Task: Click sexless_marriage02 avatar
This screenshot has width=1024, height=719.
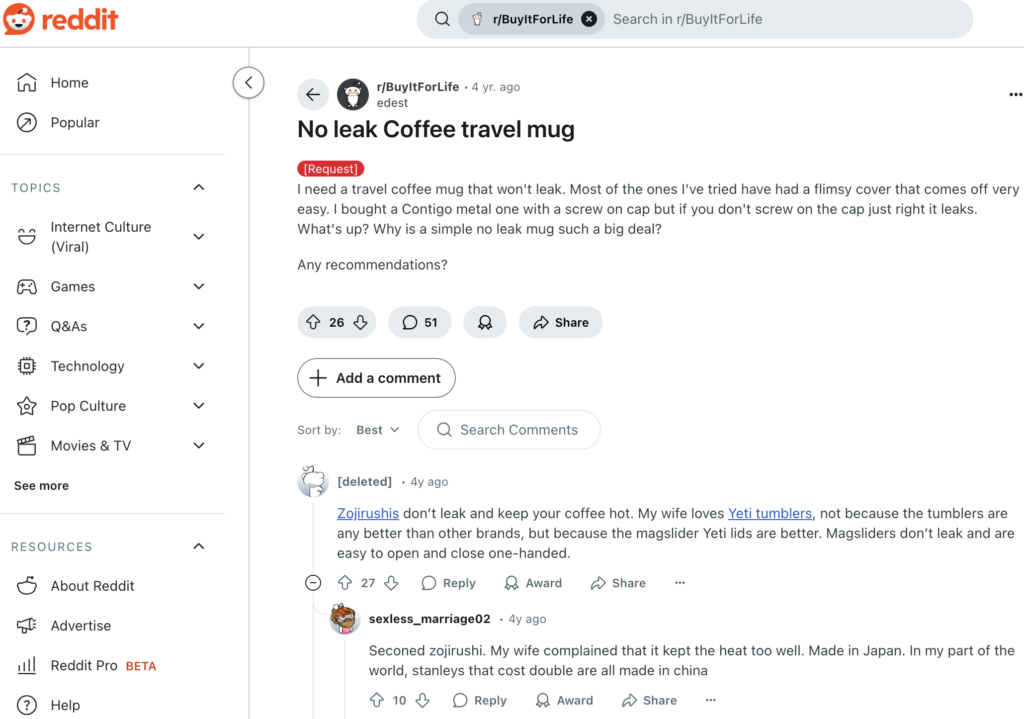Action: [345, 619]
